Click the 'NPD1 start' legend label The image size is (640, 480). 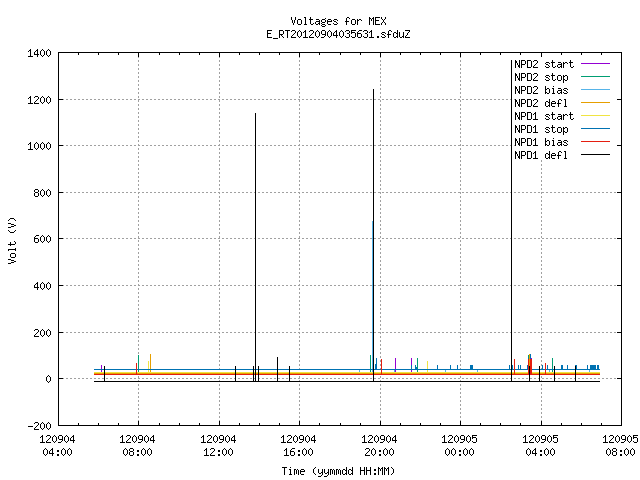point(544,116)
